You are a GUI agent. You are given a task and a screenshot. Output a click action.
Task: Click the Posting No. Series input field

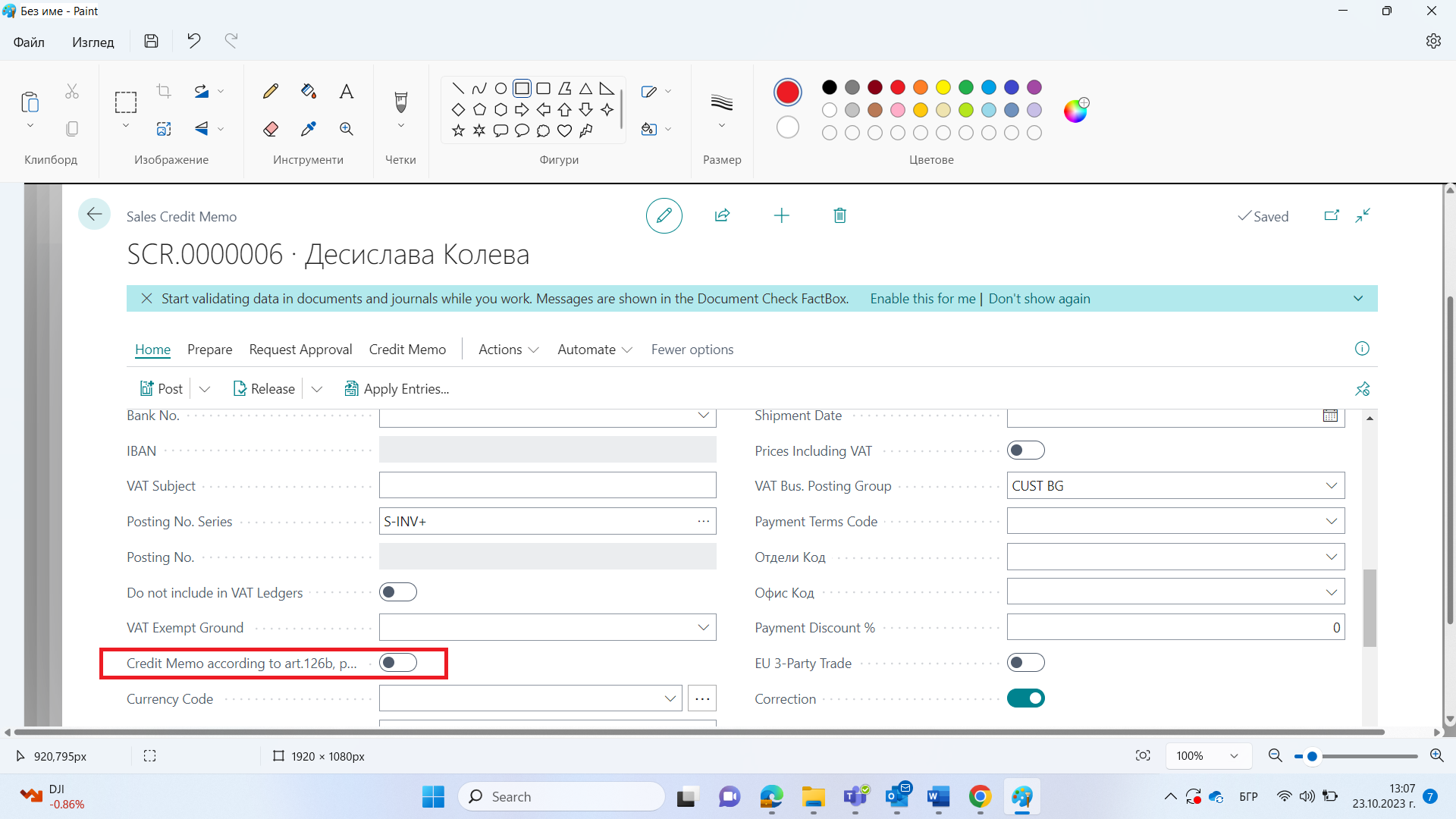547,521
